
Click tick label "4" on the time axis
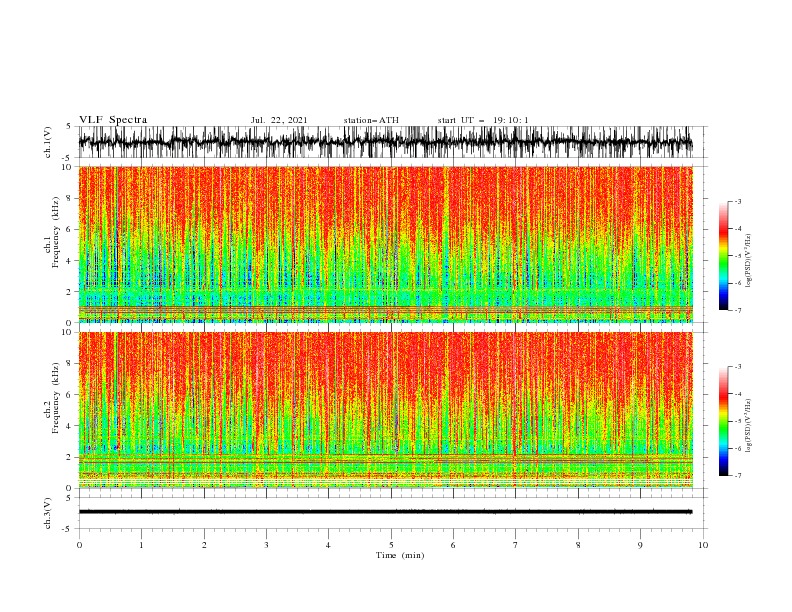point(328,545)
